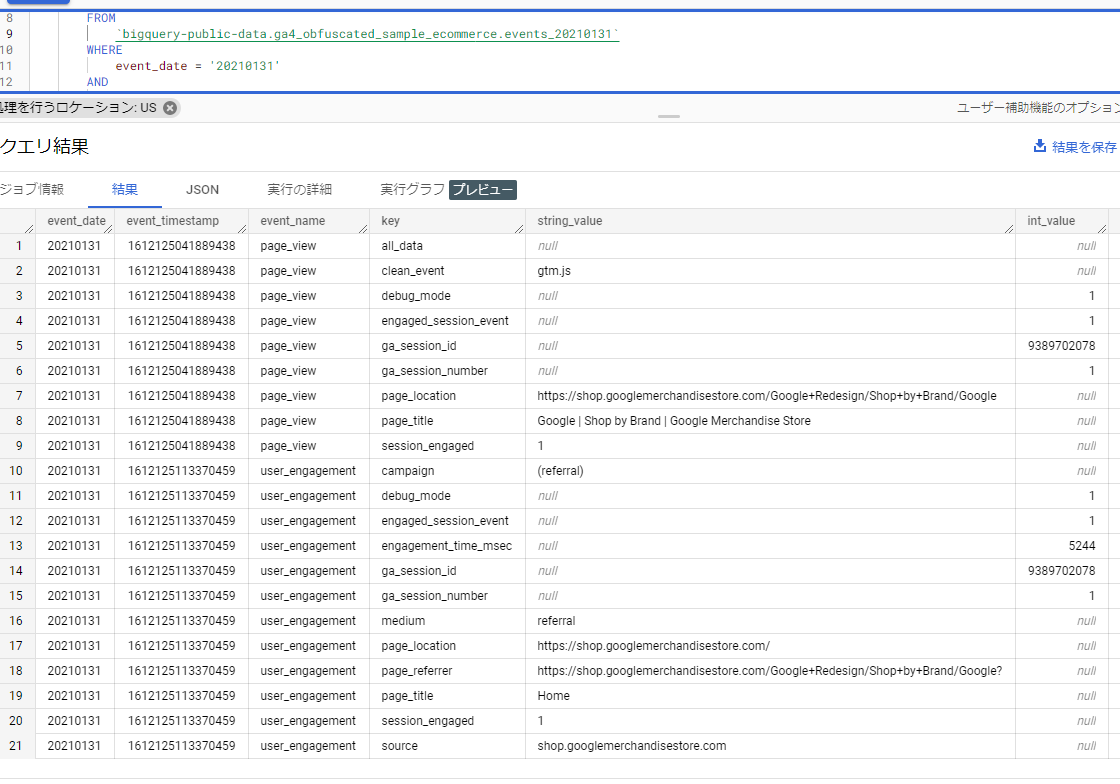Click the bigquery-public-data table link in query
1120x784 pixels.
pos(367,34)
